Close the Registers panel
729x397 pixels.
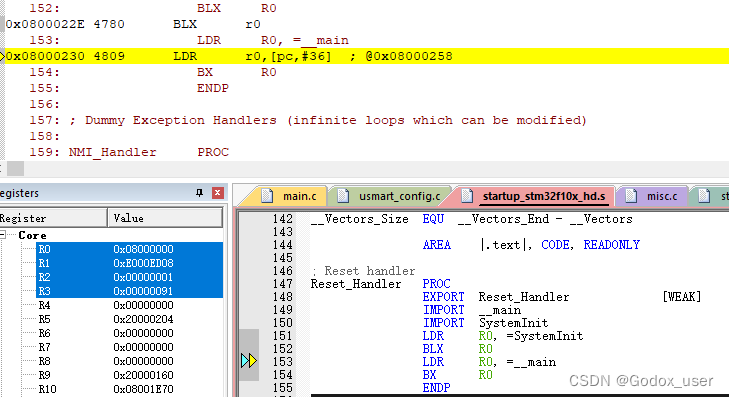(x=218, y=192)
